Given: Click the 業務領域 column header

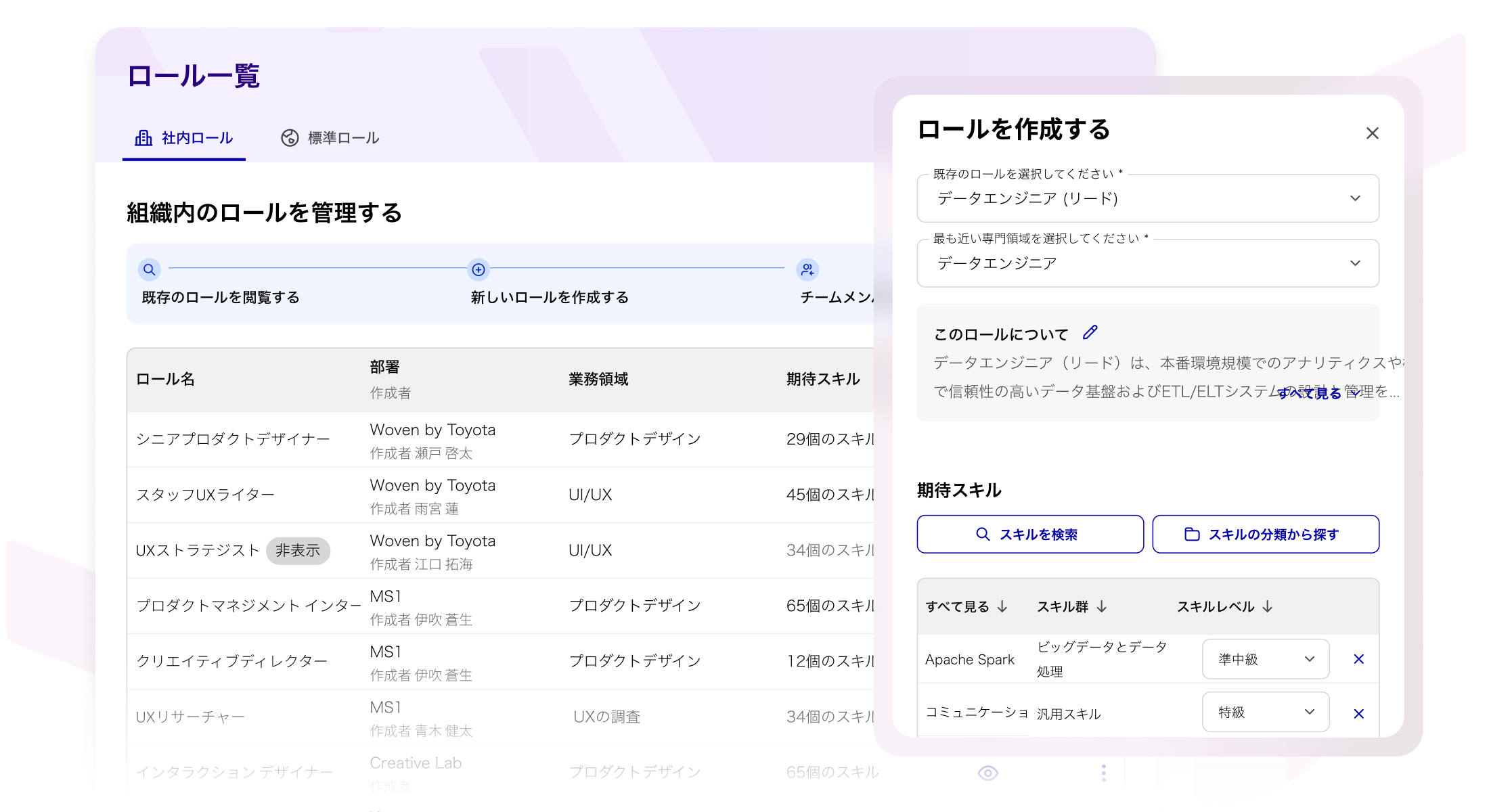Looking at the screenshot, I should tap(598, 379).
